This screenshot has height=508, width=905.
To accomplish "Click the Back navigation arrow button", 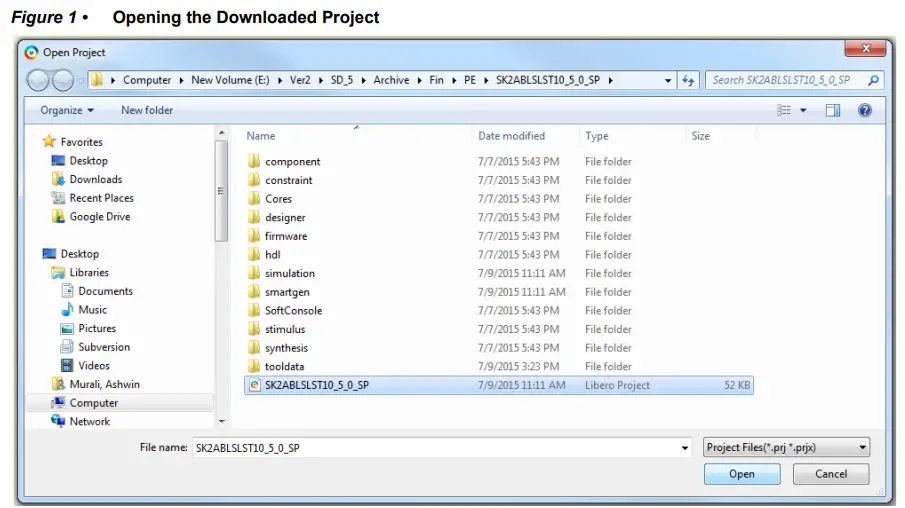I will [x=38, y=80].
